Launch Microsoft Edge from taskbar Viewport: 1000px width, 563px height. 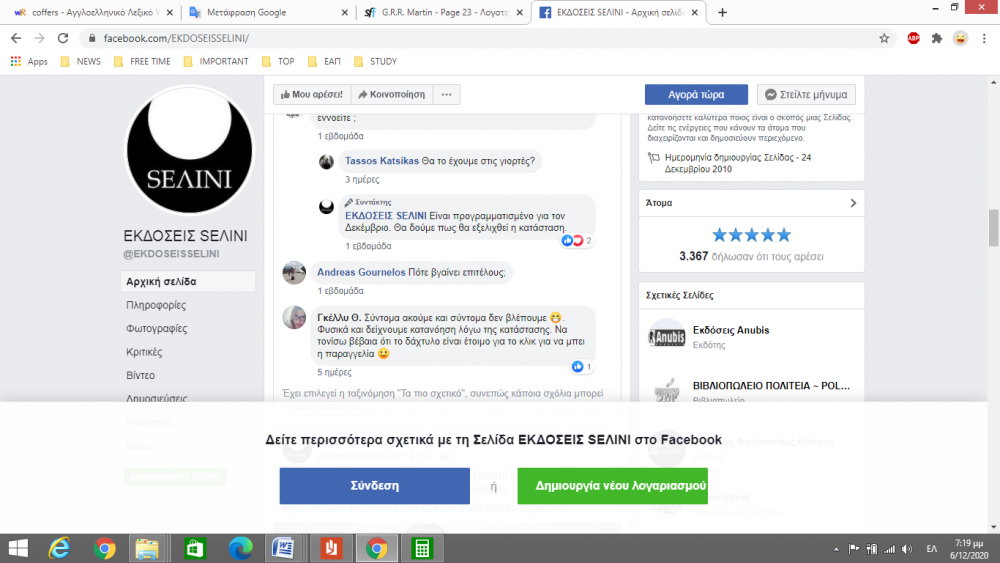240,548
